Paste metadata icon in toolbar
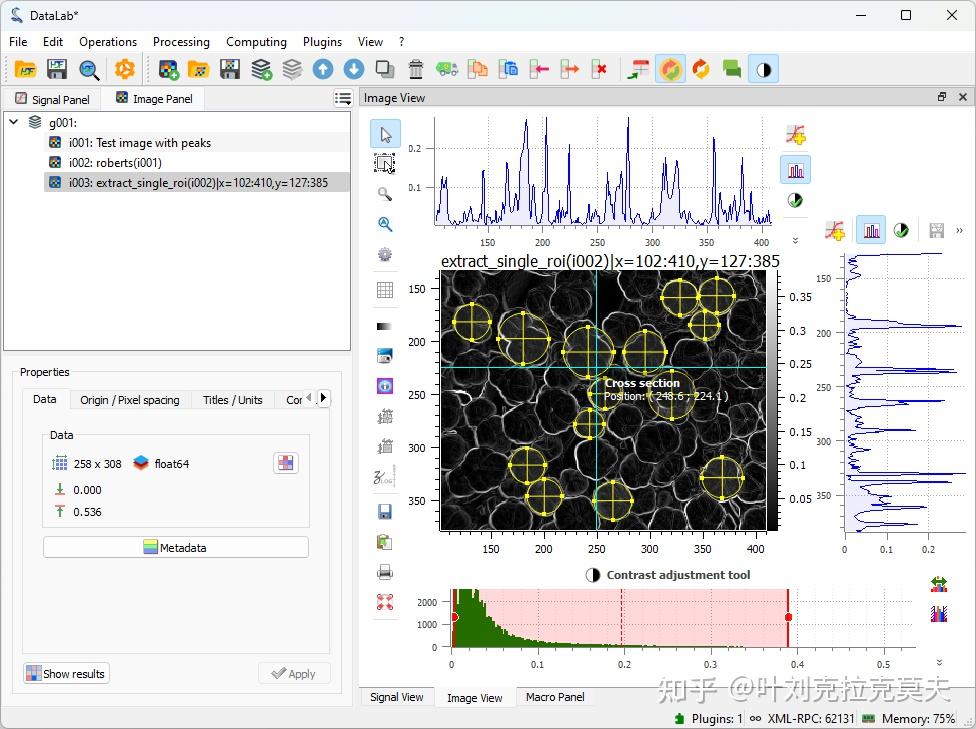 (509, 69)
